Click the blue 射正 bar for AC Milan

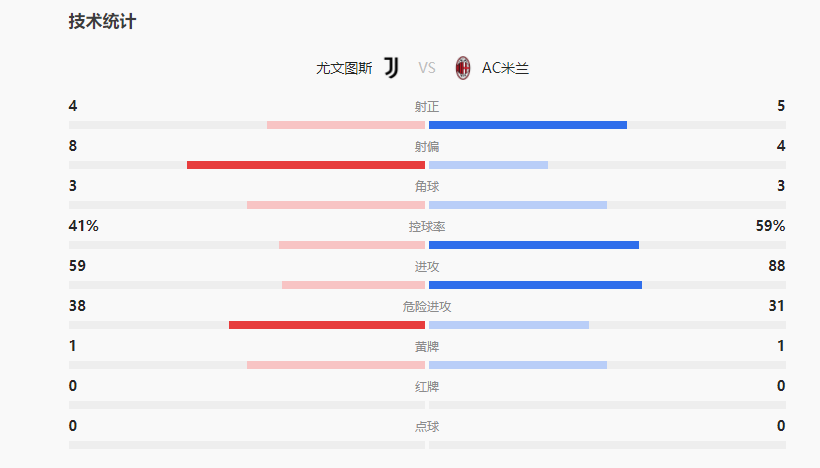pyautogui.click(x=528, y=125)
